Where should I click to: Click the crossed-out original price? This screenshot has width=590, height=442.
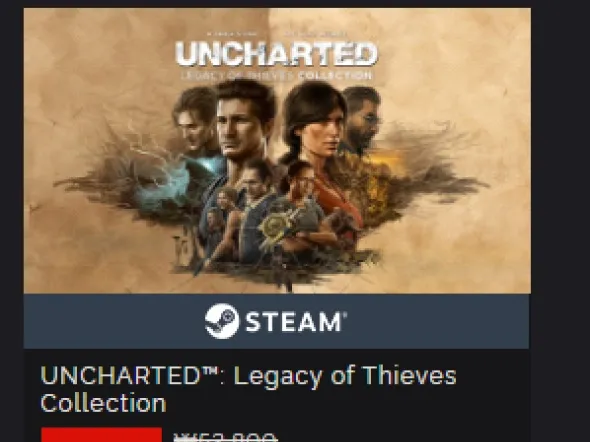[x=225, y=437]
